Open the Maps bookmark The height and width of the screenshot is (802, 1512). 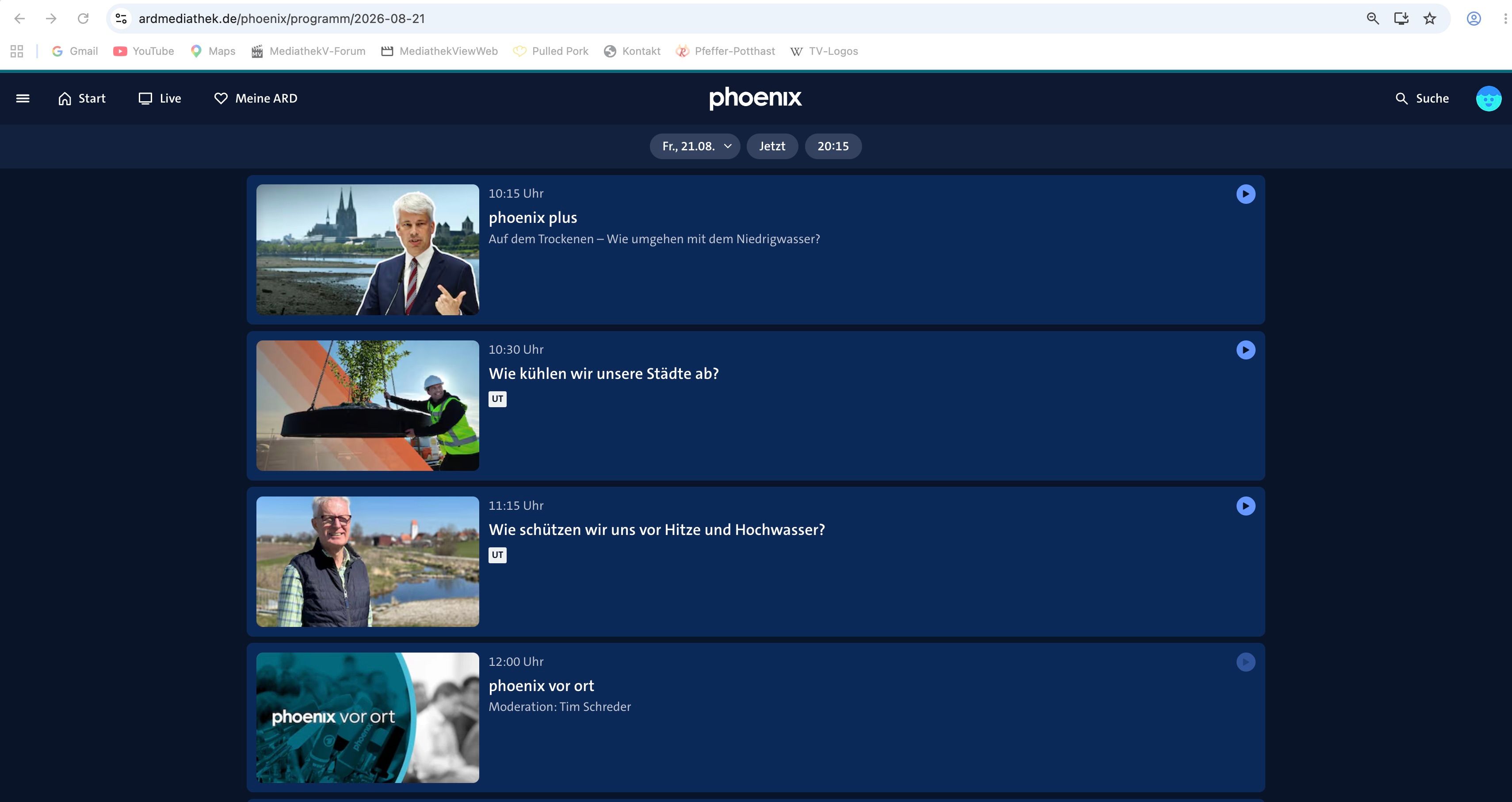tap(213, 51)
